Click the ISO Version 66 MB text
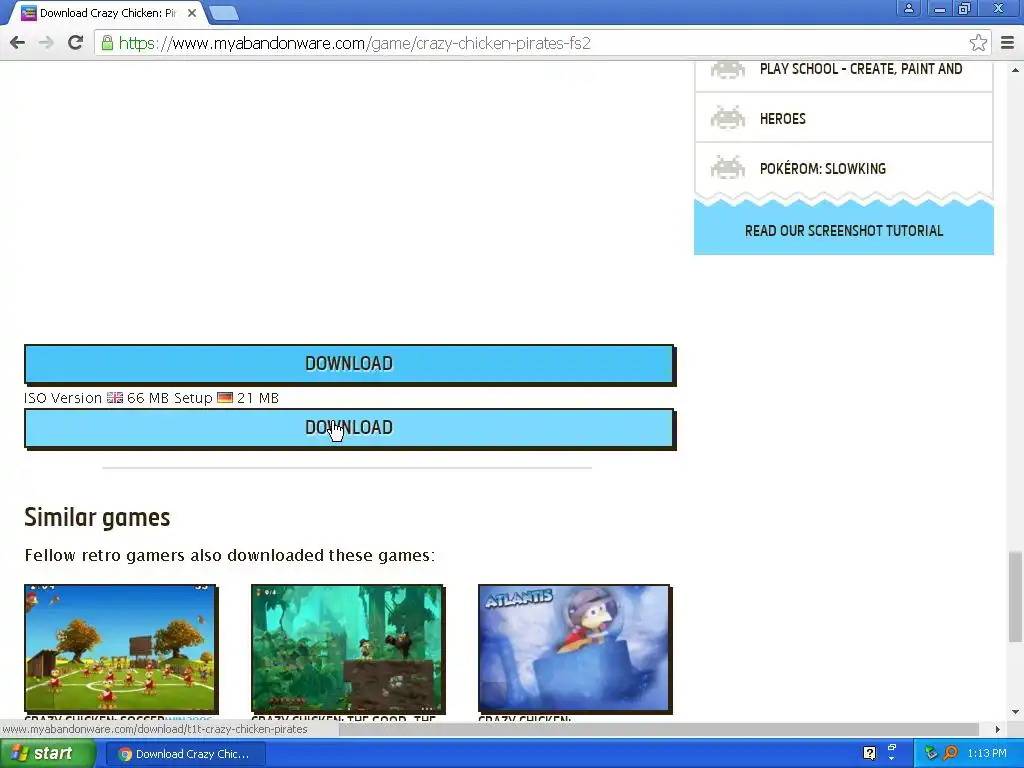 tap(96, 398)
